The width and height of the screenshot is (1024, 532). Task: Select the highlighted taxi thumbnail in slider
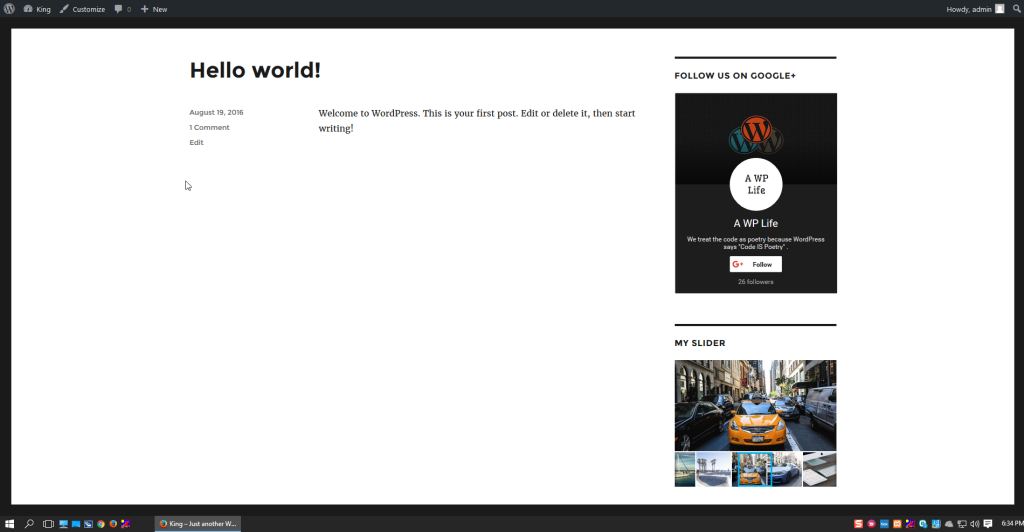(751, 469)
